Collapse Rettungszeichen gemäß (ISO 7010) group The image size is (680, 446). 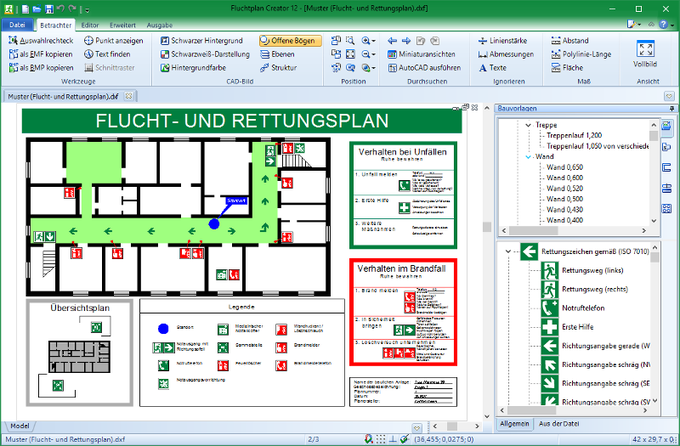pyautogui.click(x=508, y=251)
